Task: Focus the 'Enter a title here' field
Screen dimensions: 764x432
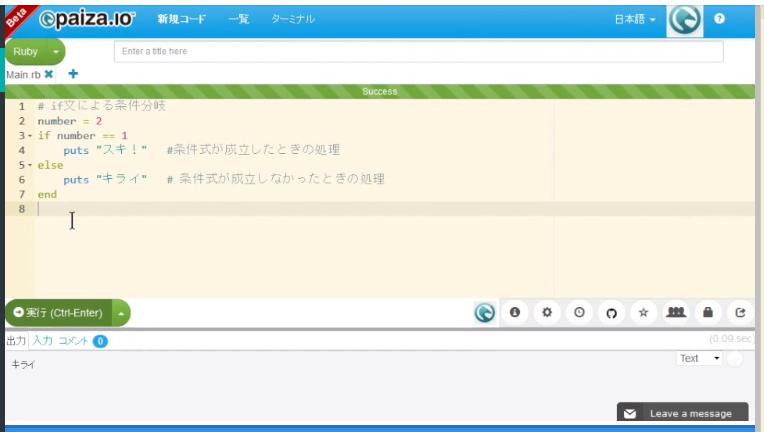Action: [419, 51]
